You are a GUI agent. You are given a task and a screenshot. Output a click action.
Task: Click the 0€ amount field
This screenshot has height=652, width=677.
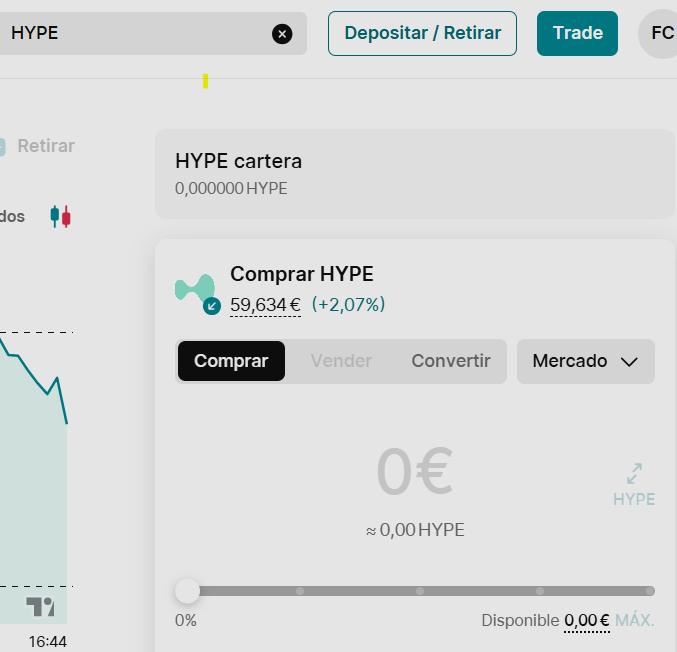point(414,471)
